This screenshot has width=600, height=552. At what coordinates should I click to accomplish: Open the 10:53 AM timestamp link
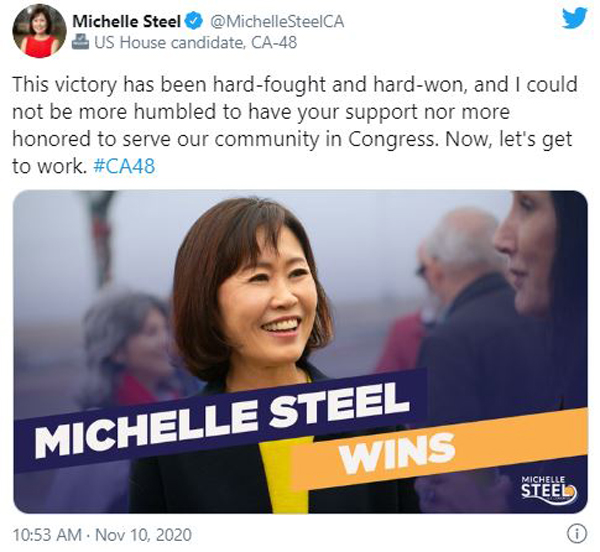click(47, 534)
